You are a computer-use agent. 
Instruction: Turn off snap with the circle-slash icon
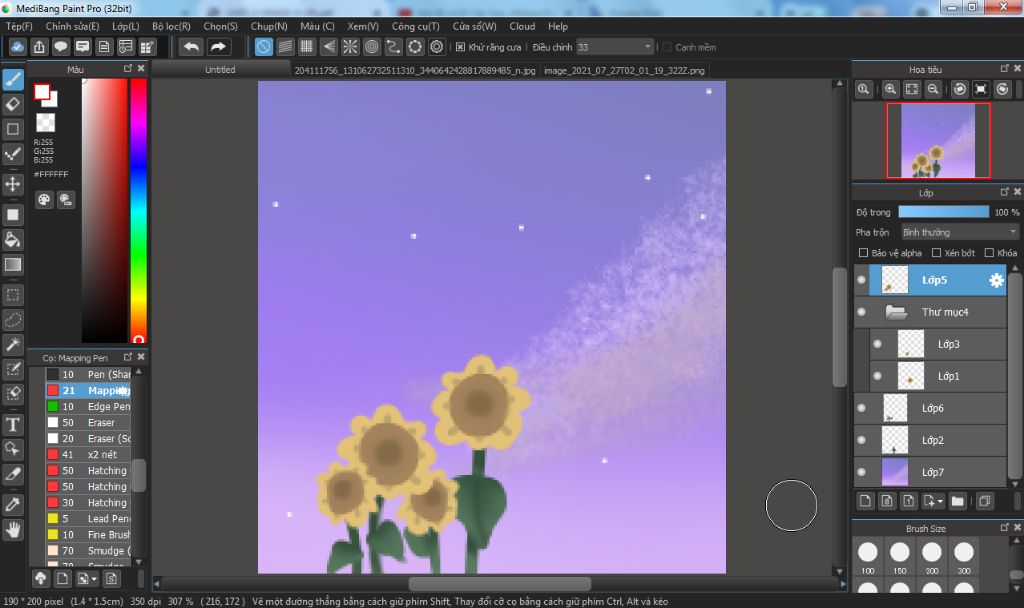(x=264, y=47)
